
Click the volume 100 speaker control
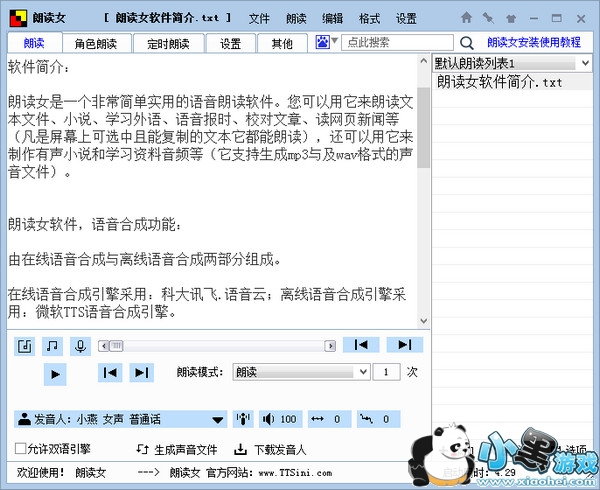[280, 419]
